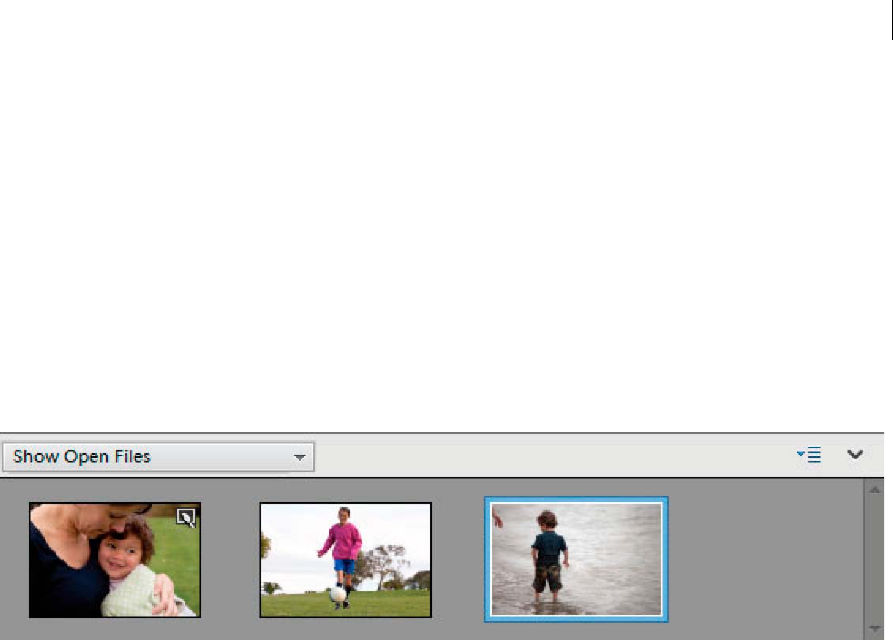Screen dimensions: 893x640
Task: Click the Photo Bin scrollbar up arrow
Action: 875,490
